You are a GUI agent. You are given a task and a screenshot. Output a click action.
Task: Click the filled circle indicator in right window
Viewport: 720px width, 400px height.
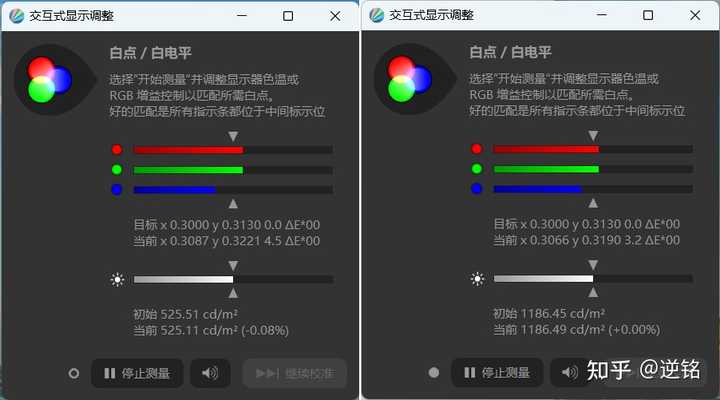pos(433,372)
